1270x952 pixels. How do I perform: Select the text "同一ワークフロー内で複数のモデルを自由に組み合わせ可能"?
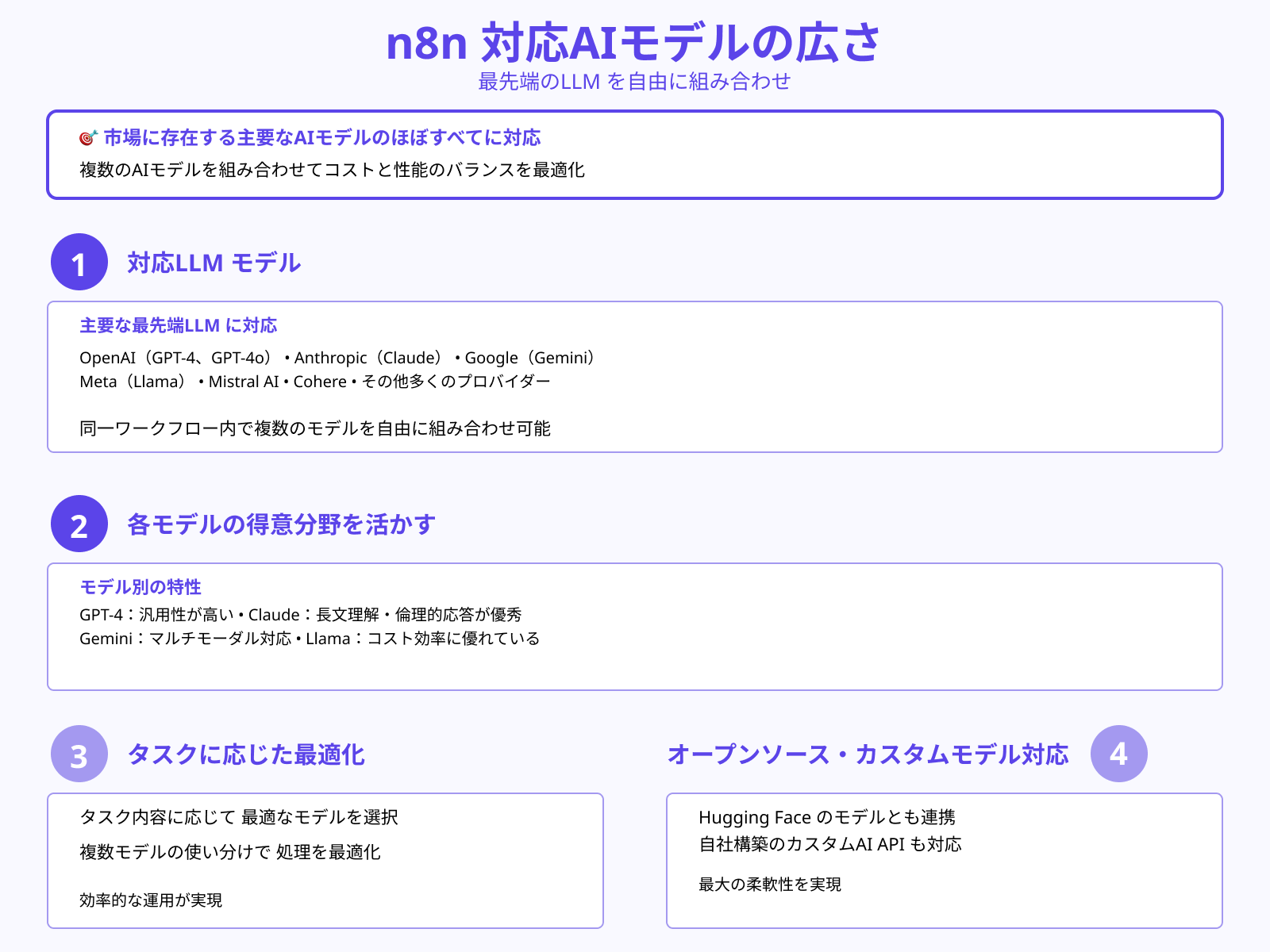pos(315,428)
